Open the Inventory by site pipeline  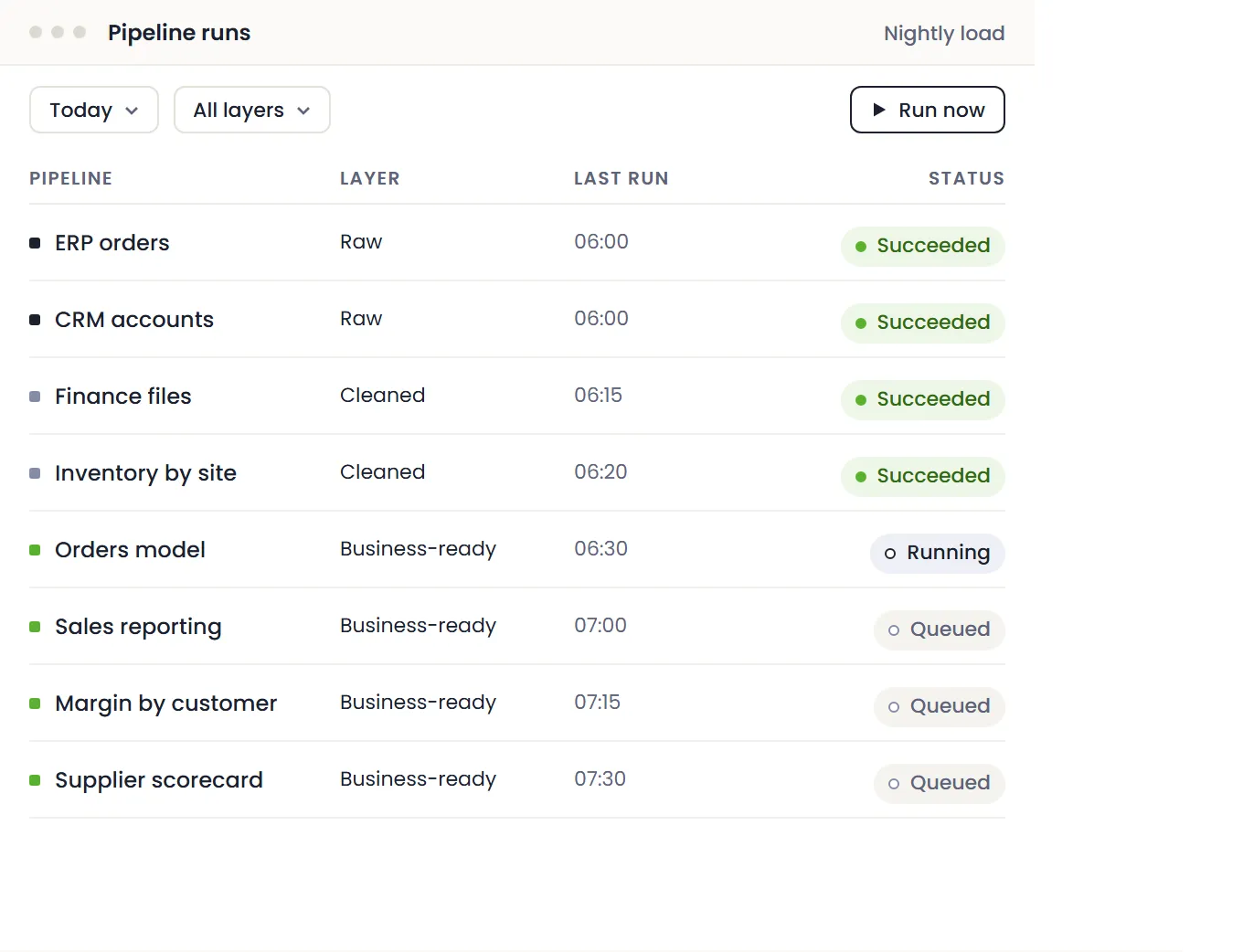[x=145, y=473]
